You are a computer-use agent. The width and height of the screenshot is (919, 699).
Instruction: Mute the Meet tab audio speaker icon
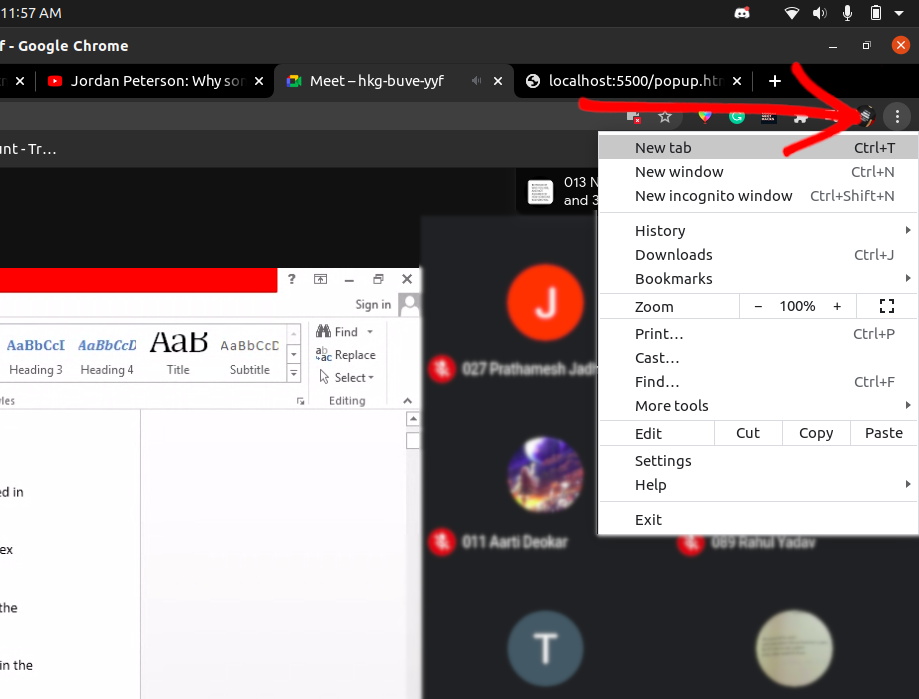click(x=476, y=81)
